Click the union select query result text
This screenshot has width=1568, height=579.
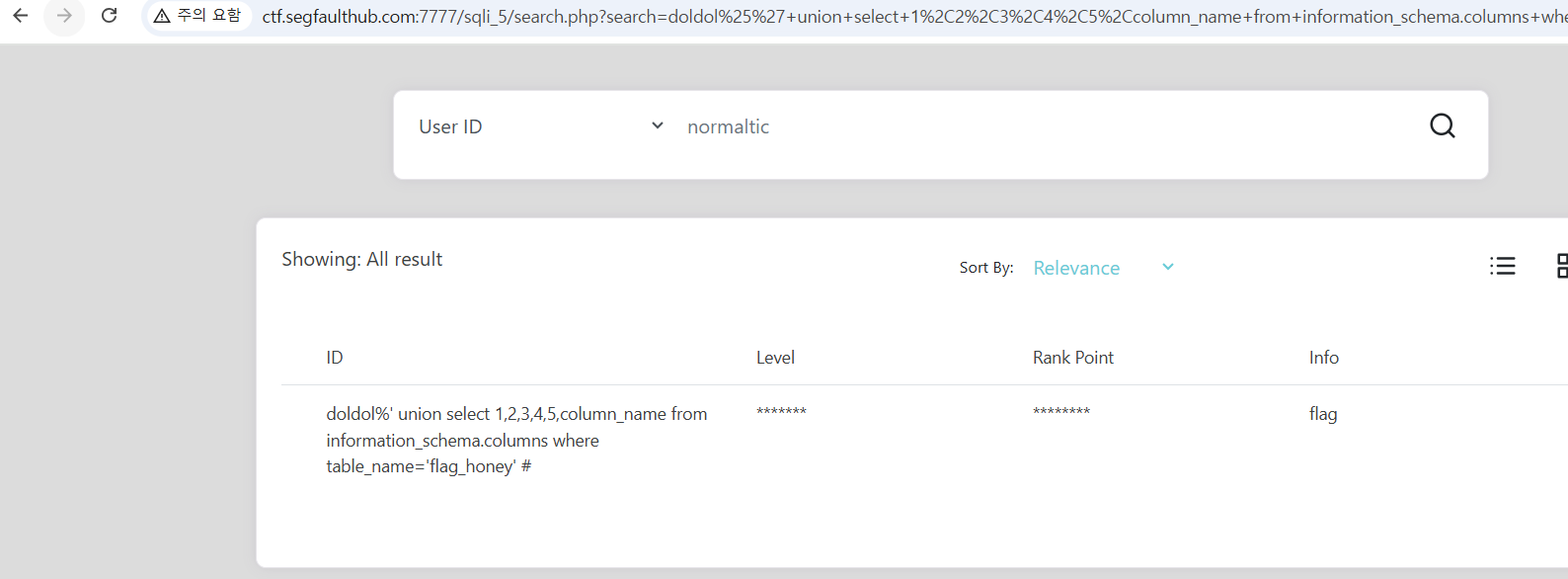pyautogui.click(x=516, y=440)
